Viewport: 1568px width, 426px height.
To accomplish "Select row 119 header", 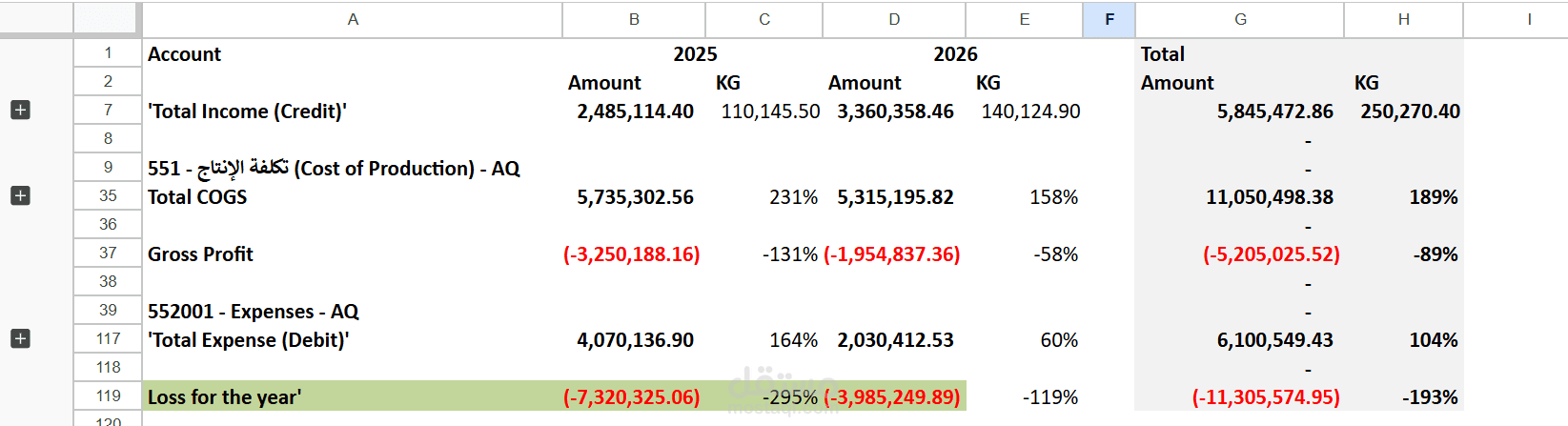I will tap(108, 396).
